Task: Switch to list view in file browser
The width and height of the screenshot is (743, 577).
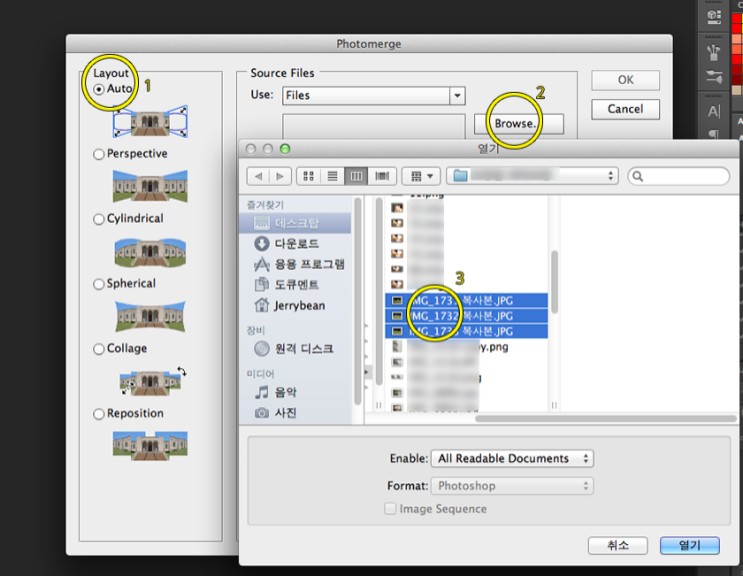Action: point(333,176)
